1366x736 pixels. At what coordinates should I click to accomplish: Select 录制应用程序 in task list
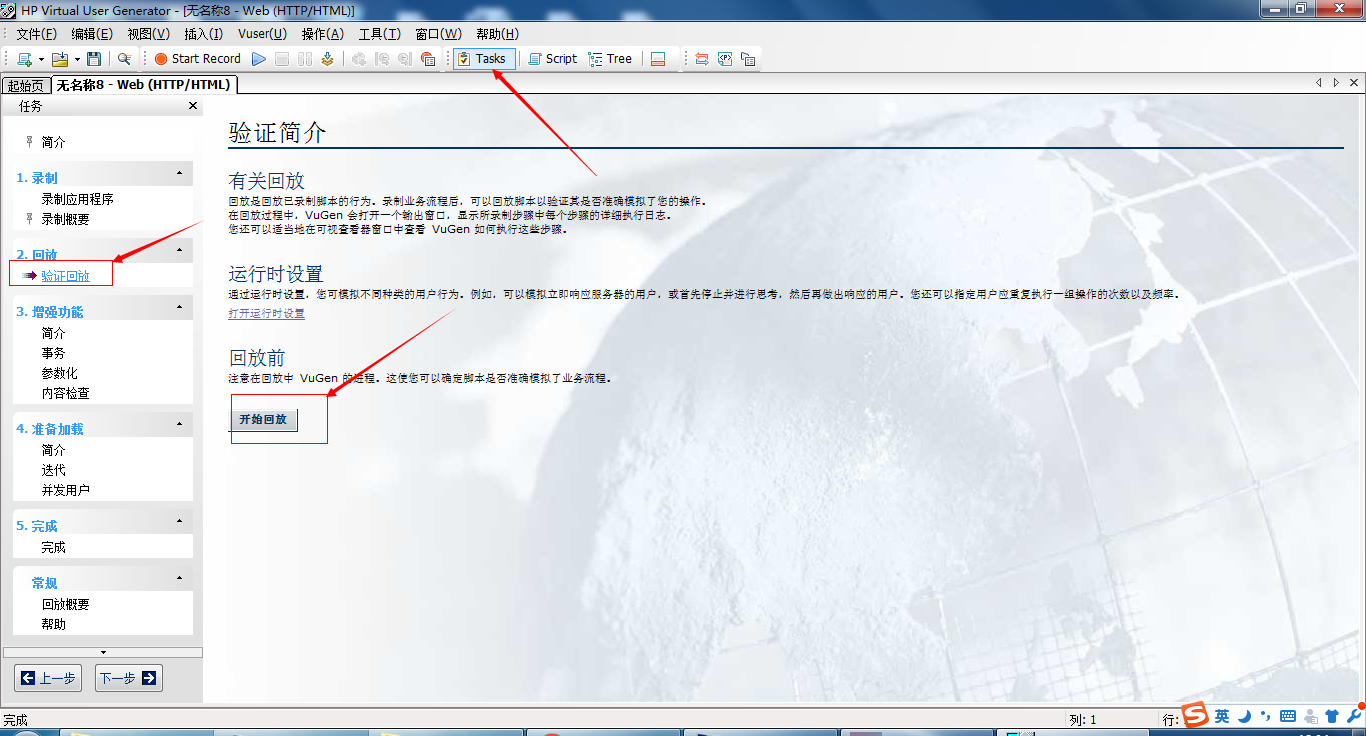tap(78, 199)
